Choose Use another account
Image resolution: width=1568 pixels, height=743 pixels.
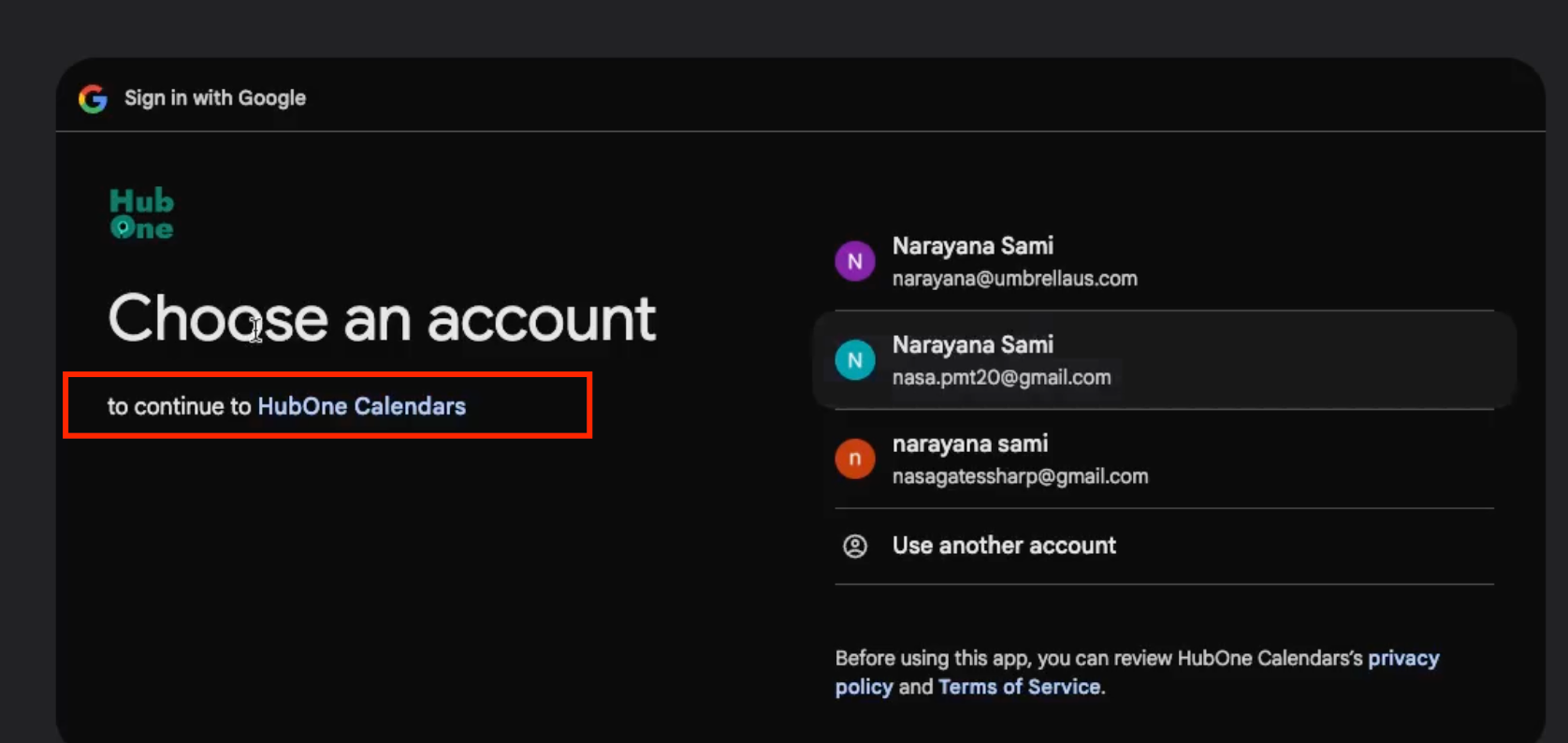coord(1164,546)
